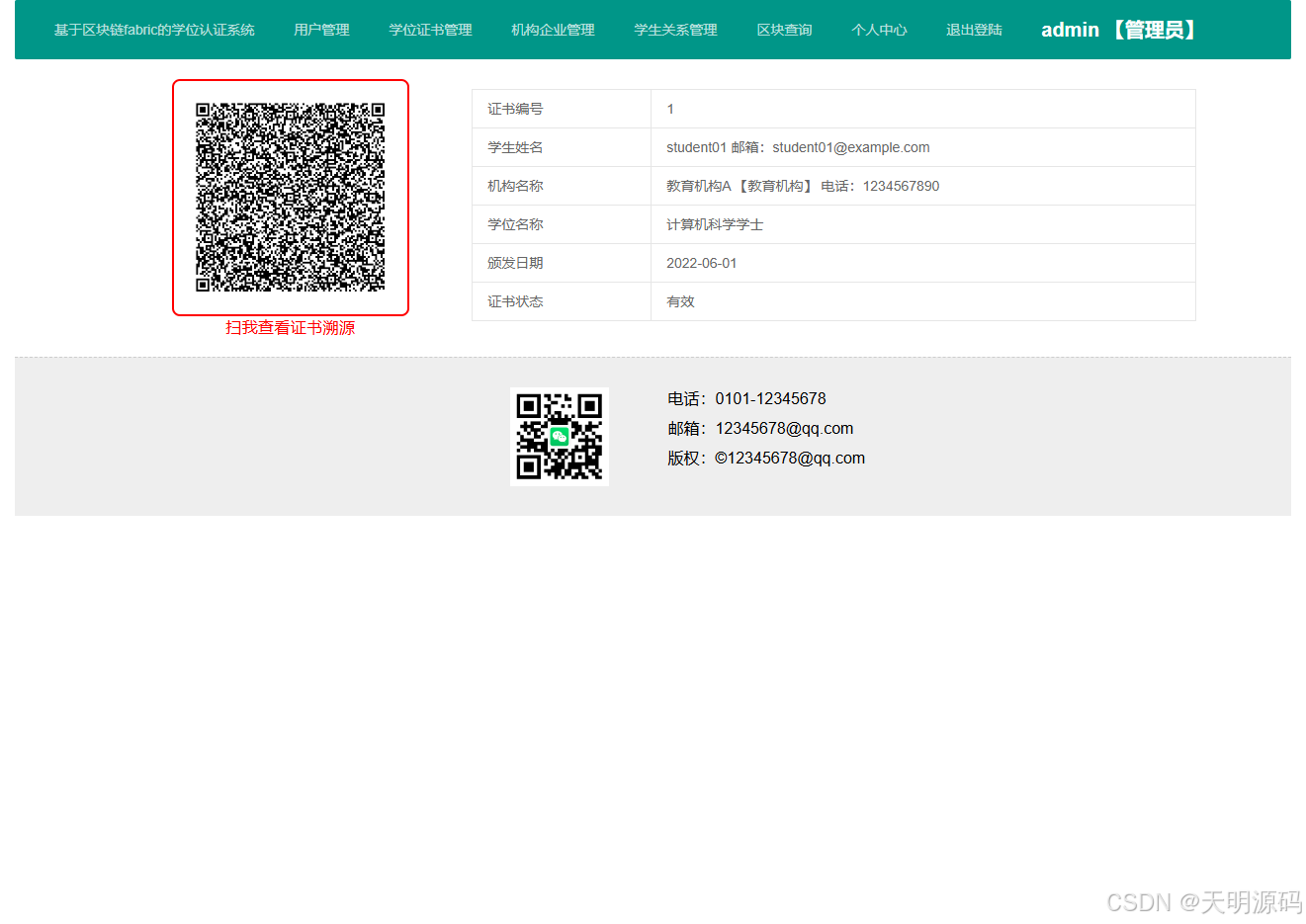This screenshot has height=924, width=1306.
Task: Open 个人中心 menu
Action: tap(879, 30)
